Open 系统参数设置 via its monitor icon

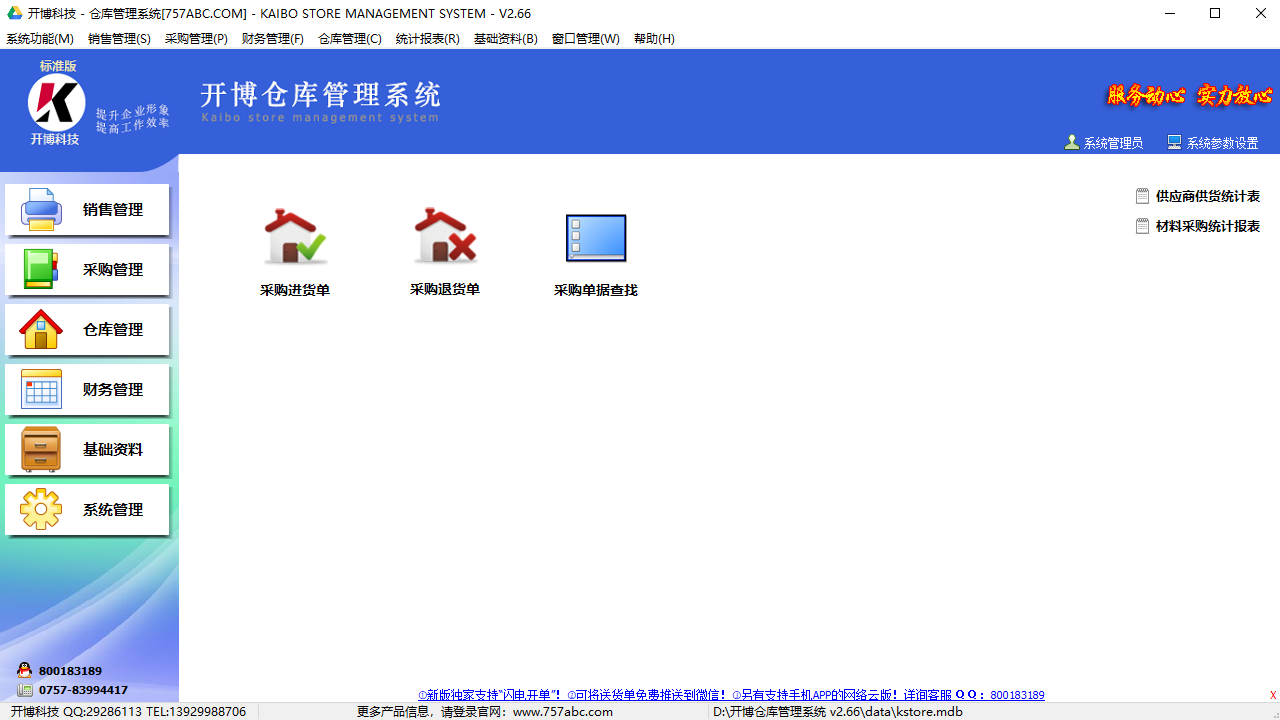(1173, 141)
